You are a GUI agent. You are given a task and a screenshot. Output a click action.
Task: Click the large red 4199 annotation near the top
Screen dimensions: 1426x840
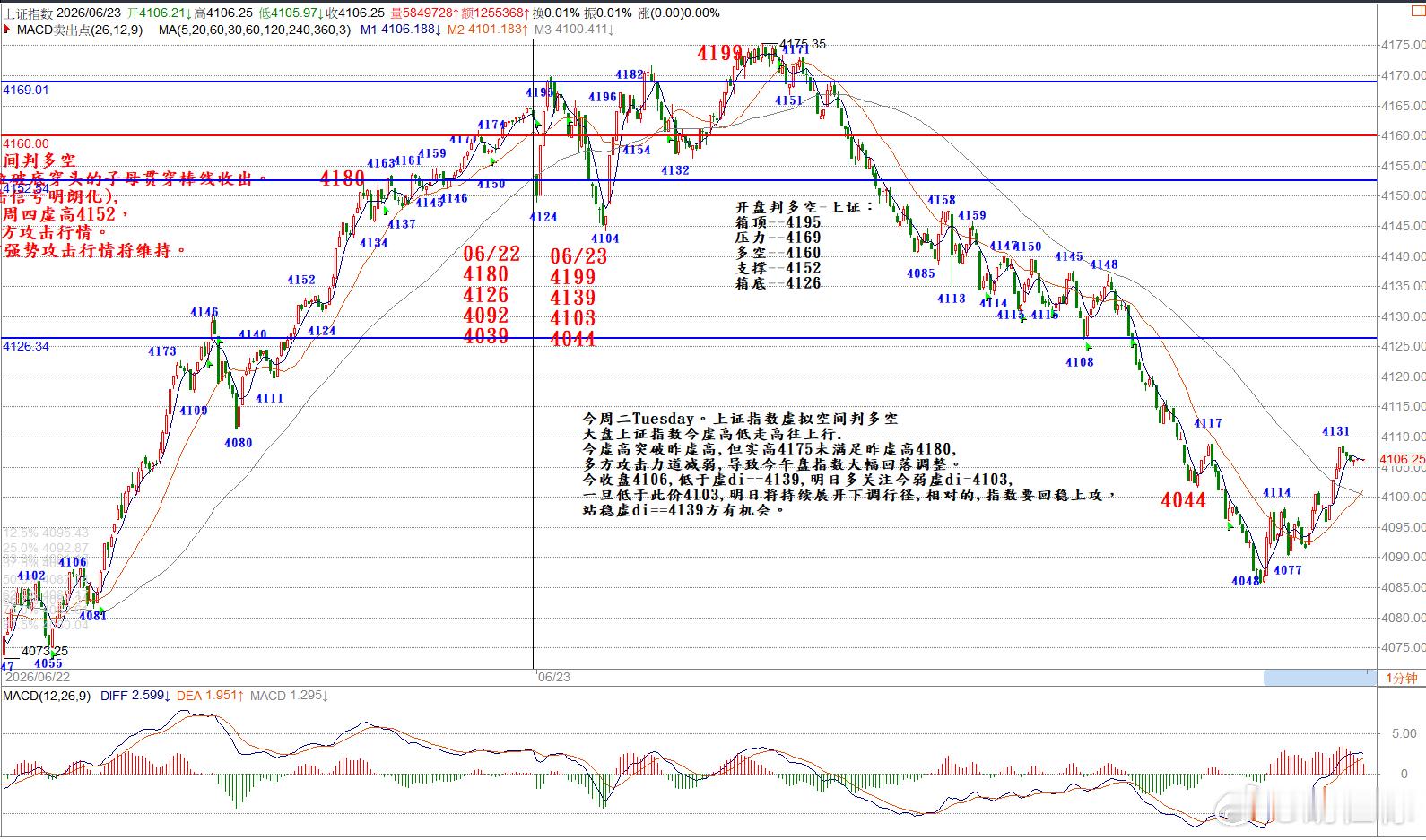tap(720, 54)
